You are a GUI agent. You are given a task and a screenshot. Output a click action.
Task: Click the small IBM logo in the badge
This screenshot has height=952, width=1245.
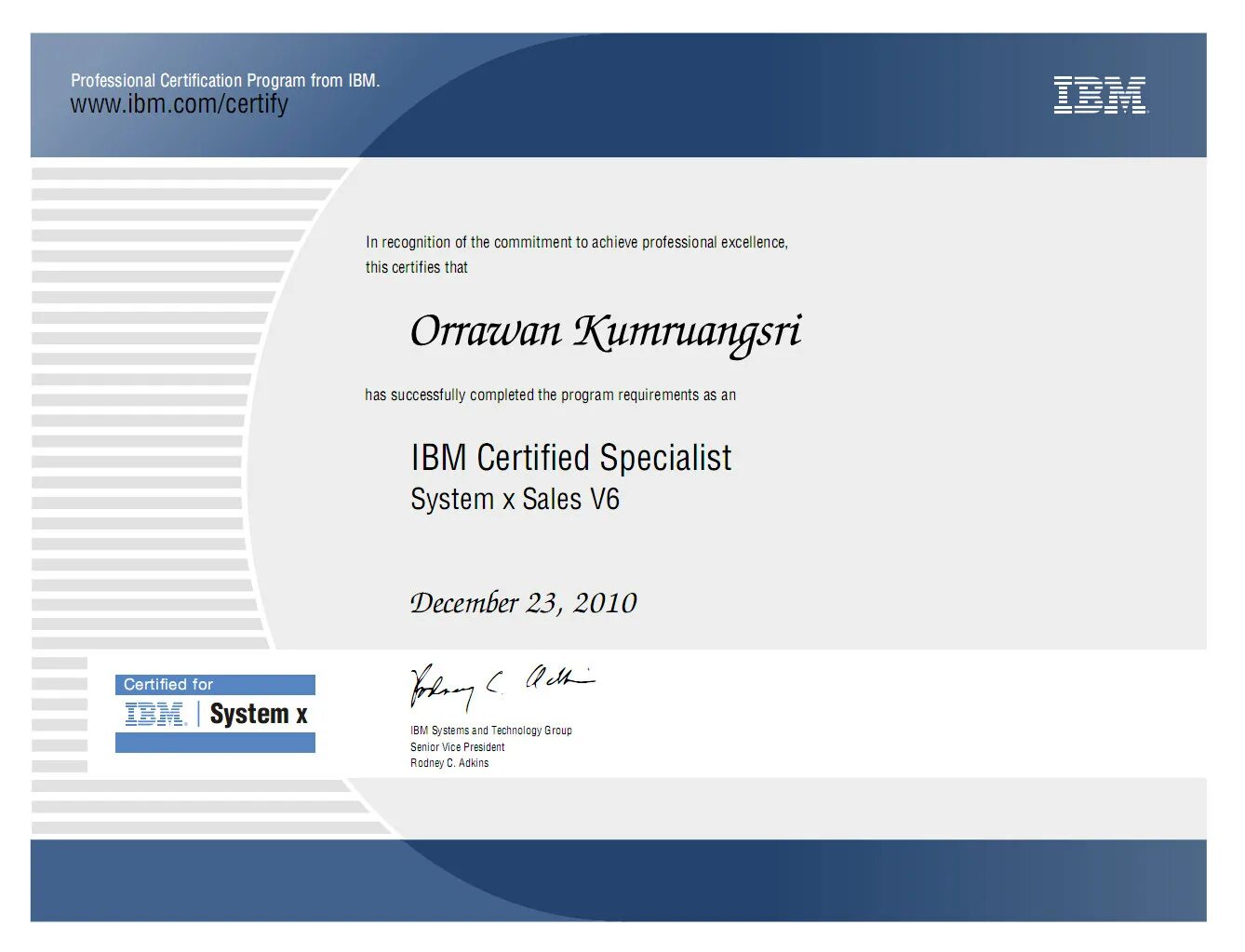tap(155, 715)
